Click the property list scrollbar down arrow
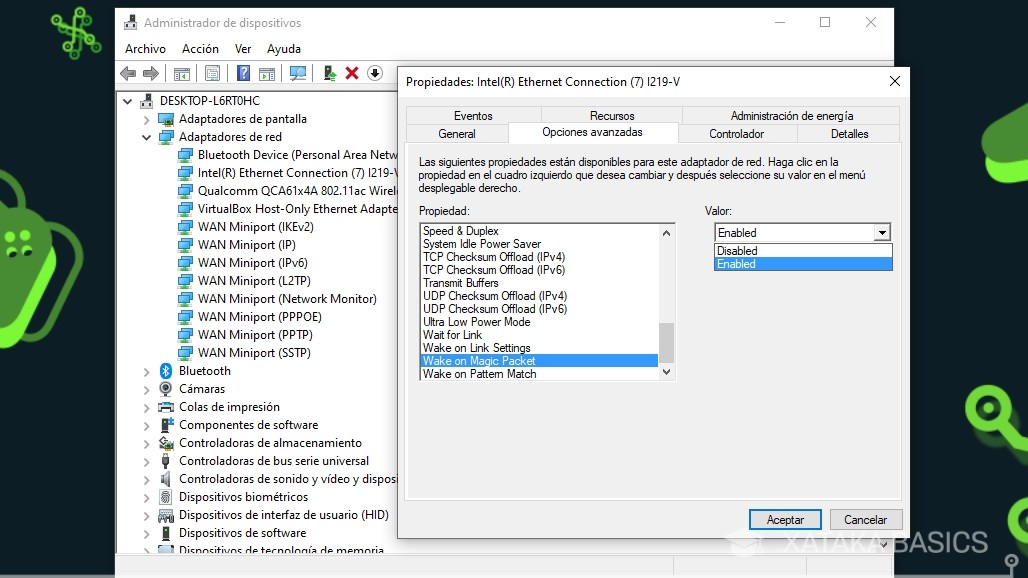 (665, 371)
